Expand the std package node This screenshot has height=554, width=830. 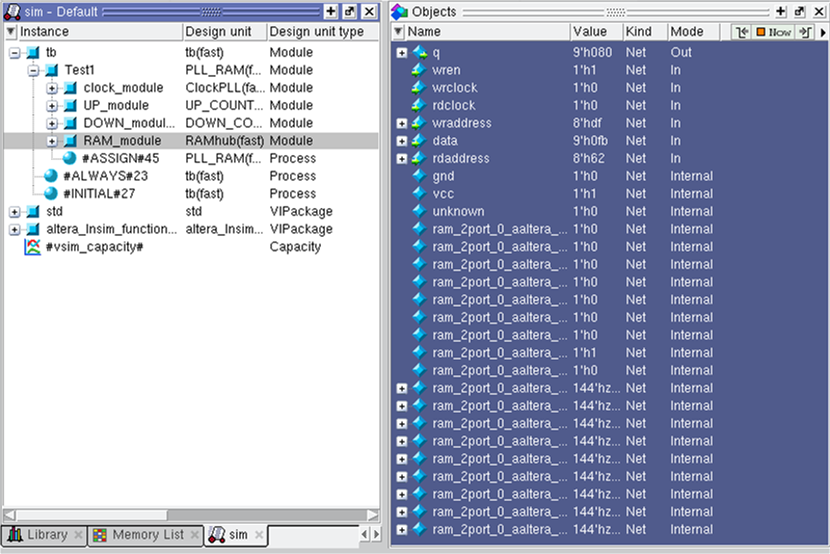(15, 212)
